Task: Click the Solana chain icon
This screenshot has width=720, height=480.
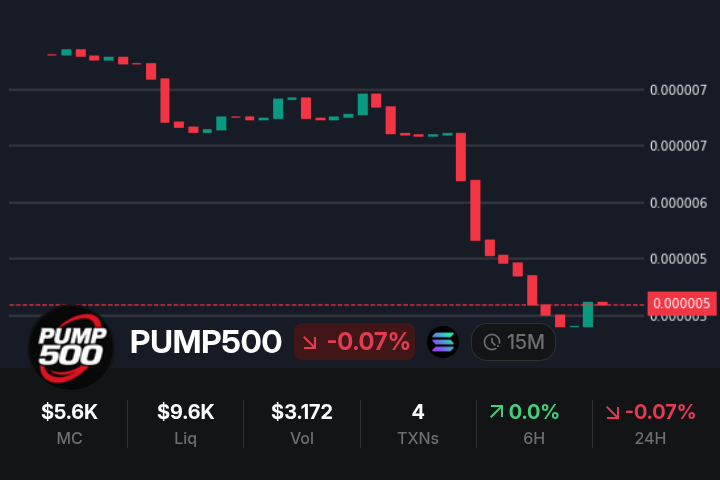Action: [x=443, y=342]
